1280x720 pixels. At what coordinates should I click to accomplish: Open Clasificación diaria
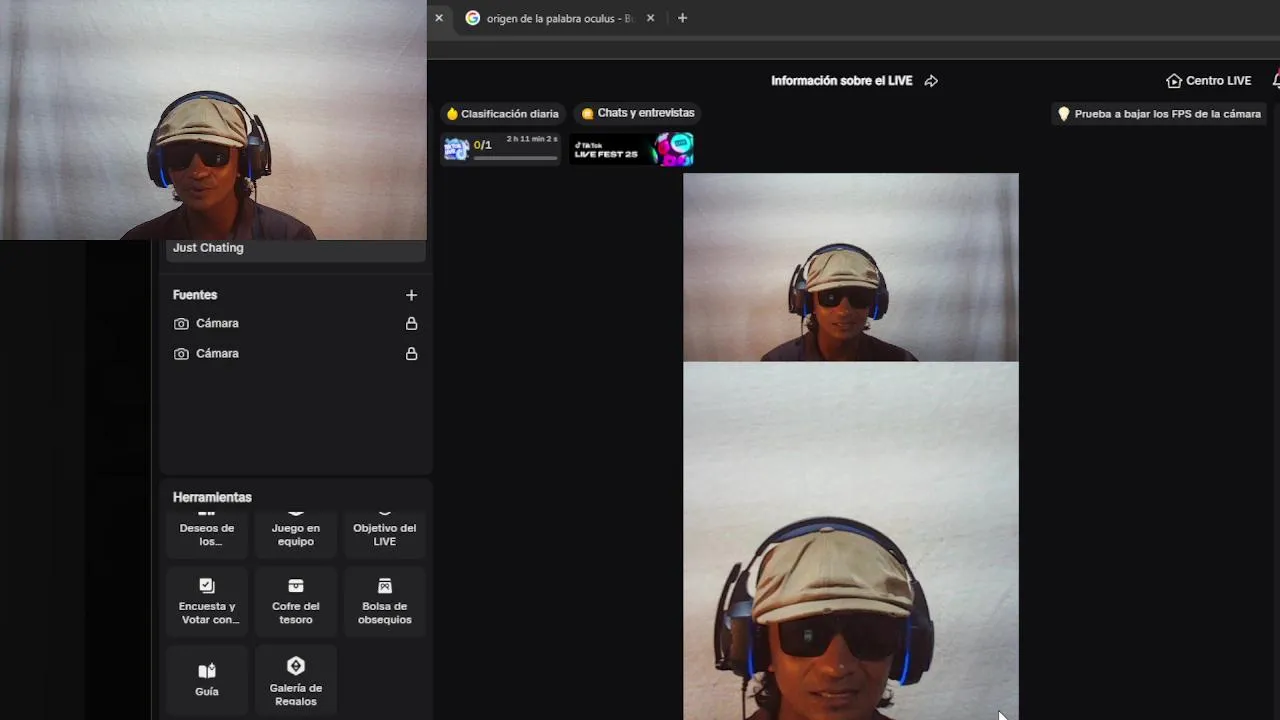502,114
